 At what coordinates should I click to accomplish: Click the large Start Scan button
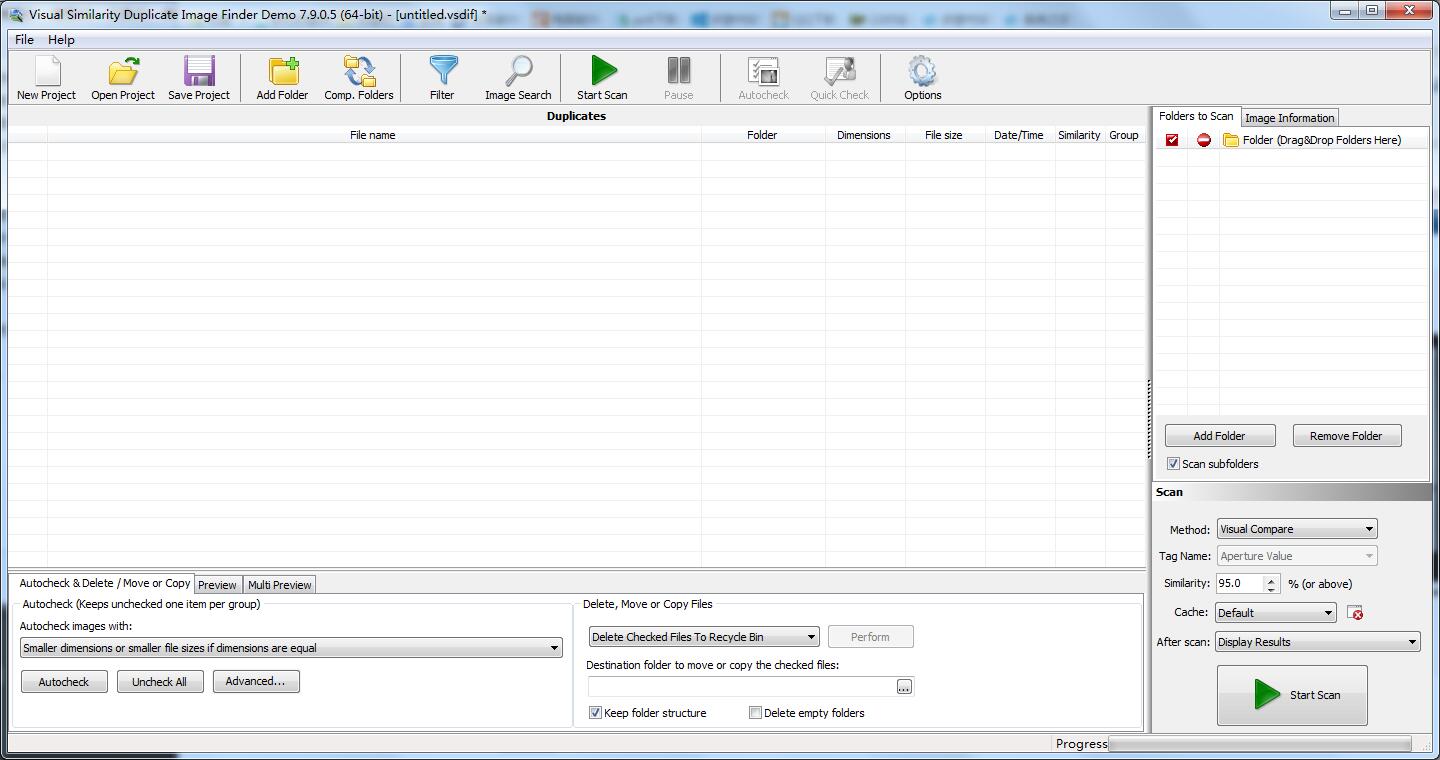click(1292, 695)
